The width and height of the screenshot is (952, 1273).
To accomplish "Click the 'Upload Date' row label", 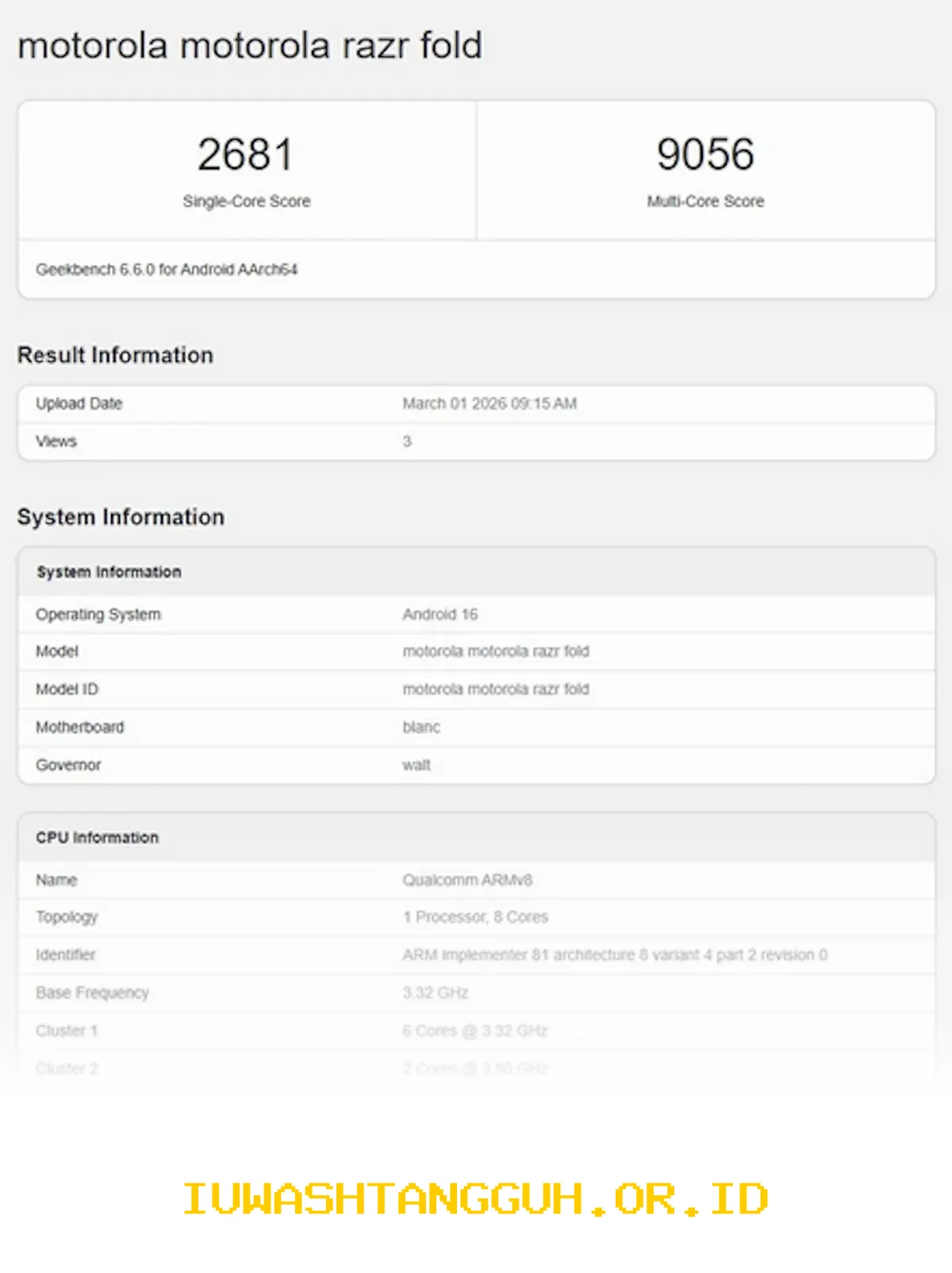I will (79, 404).
